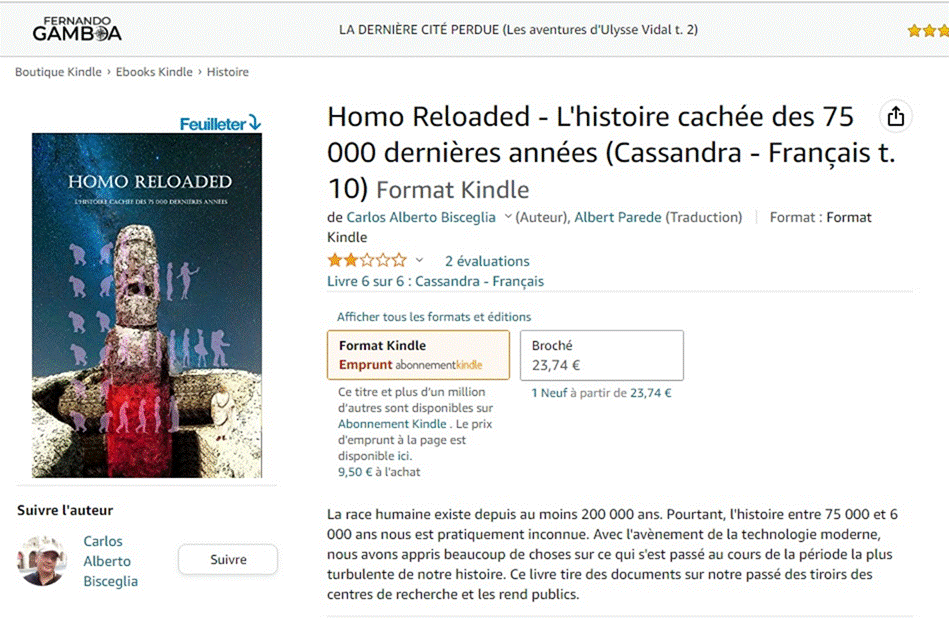Click Carlos Alberto Bisceglia's profile photo
Image resolution: width=949 pixels, height=618 pixels.
[x=42, y=560]
